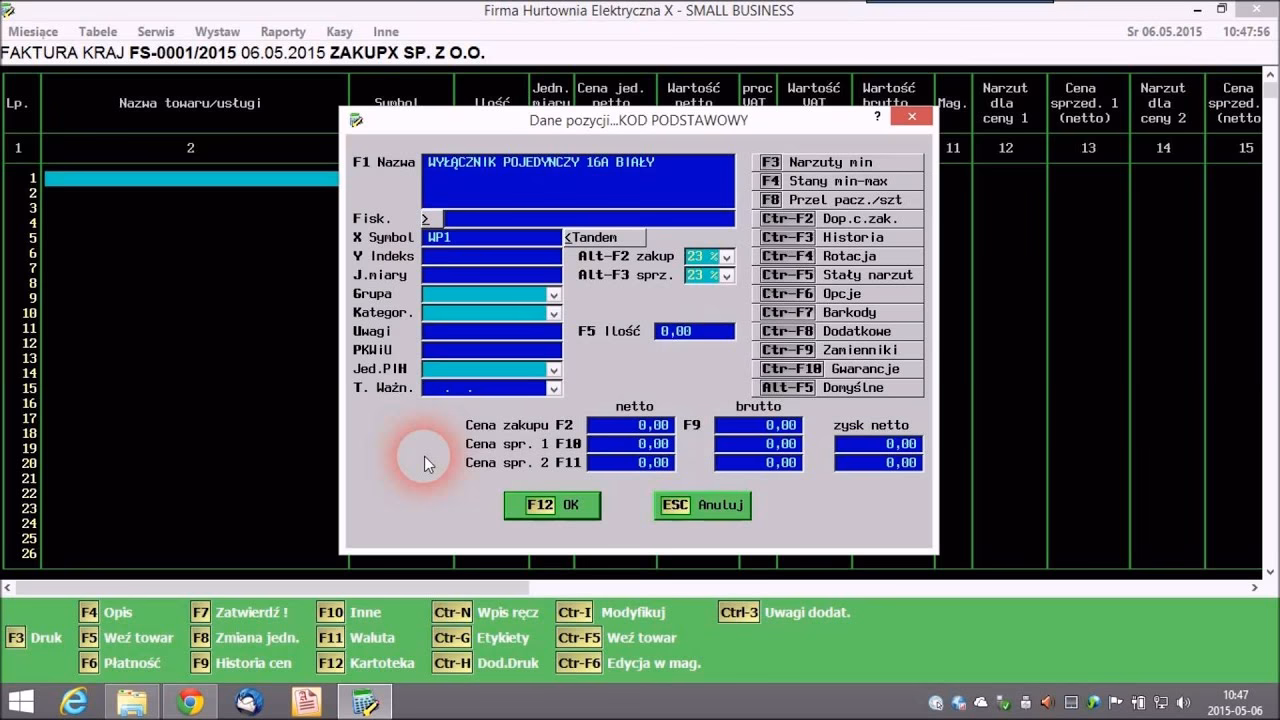Open the Tabele menu
Image resolution: width=1280 pixels, height=720 pixels.
[x=98, y=32]
